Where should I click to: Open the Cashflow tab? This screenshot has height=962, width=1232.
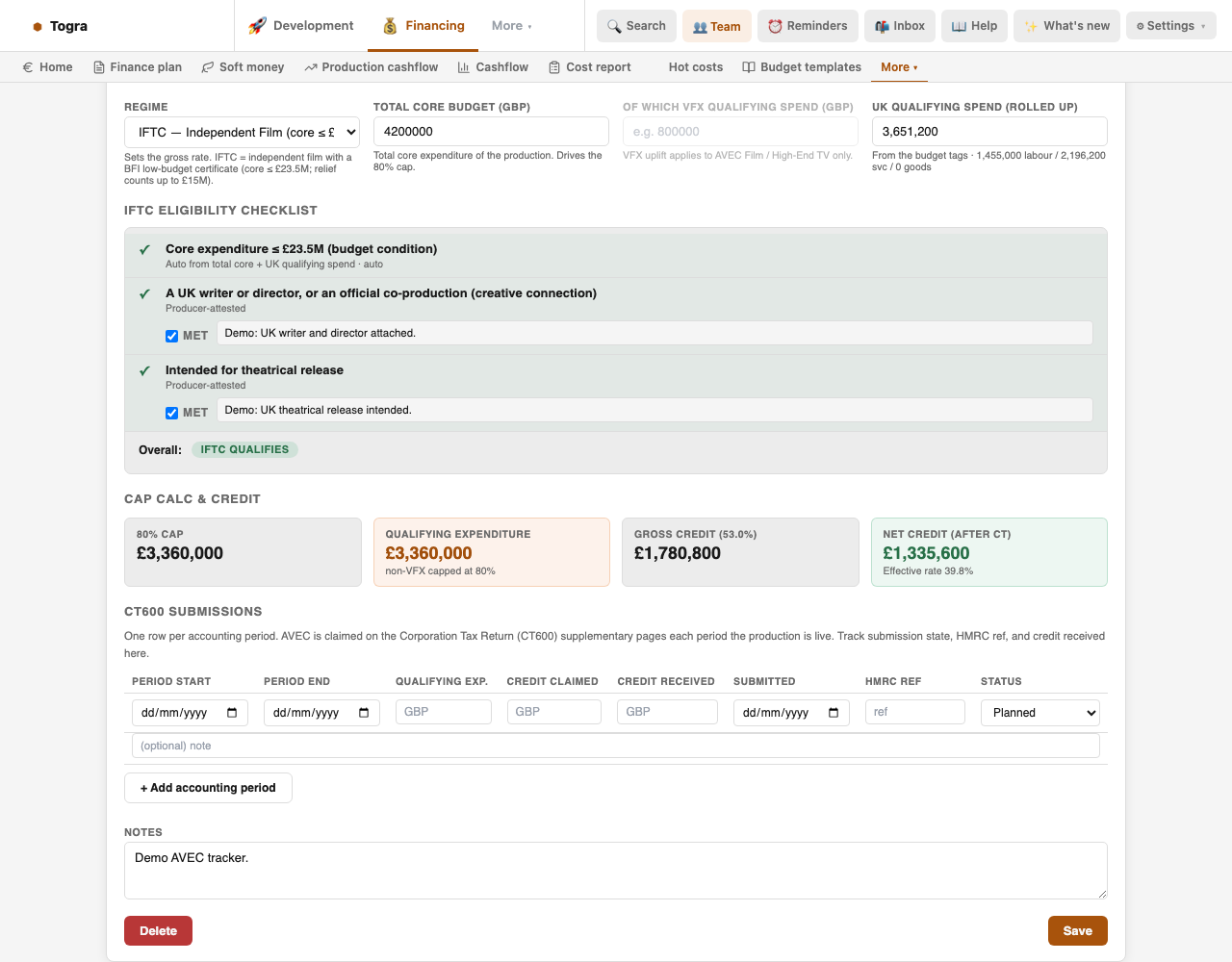[x=493, y=67]
